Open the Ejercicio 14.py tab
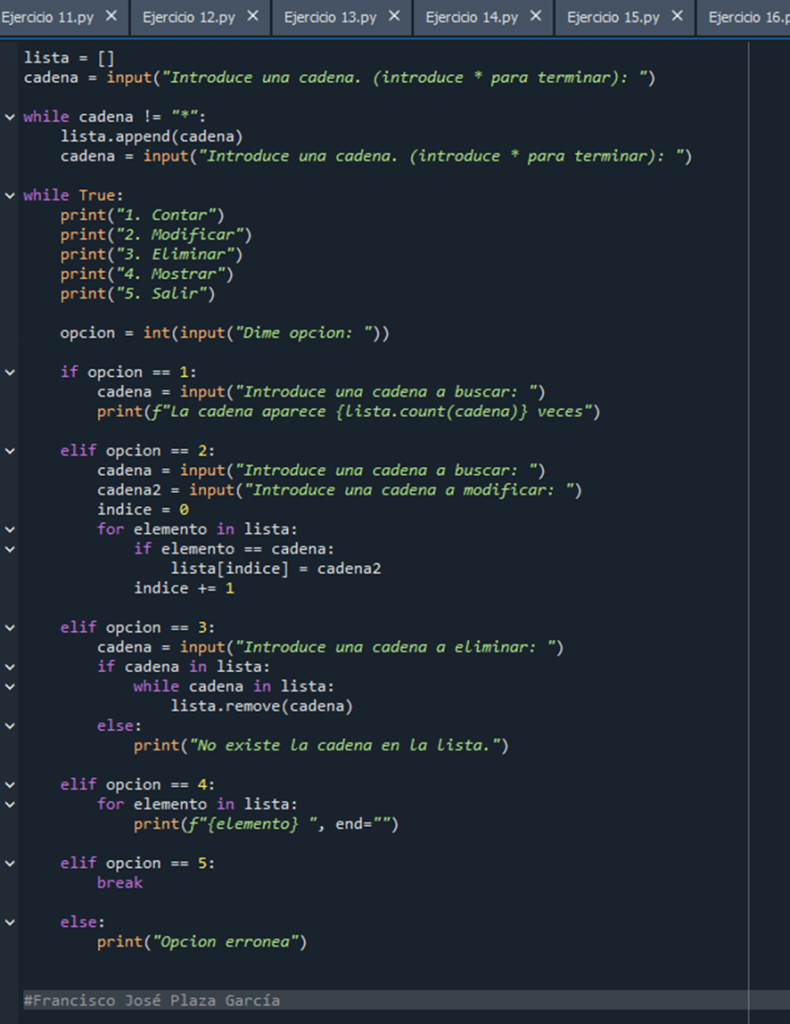This screenshot has height=1024, width=790. [x=472, y=17]
